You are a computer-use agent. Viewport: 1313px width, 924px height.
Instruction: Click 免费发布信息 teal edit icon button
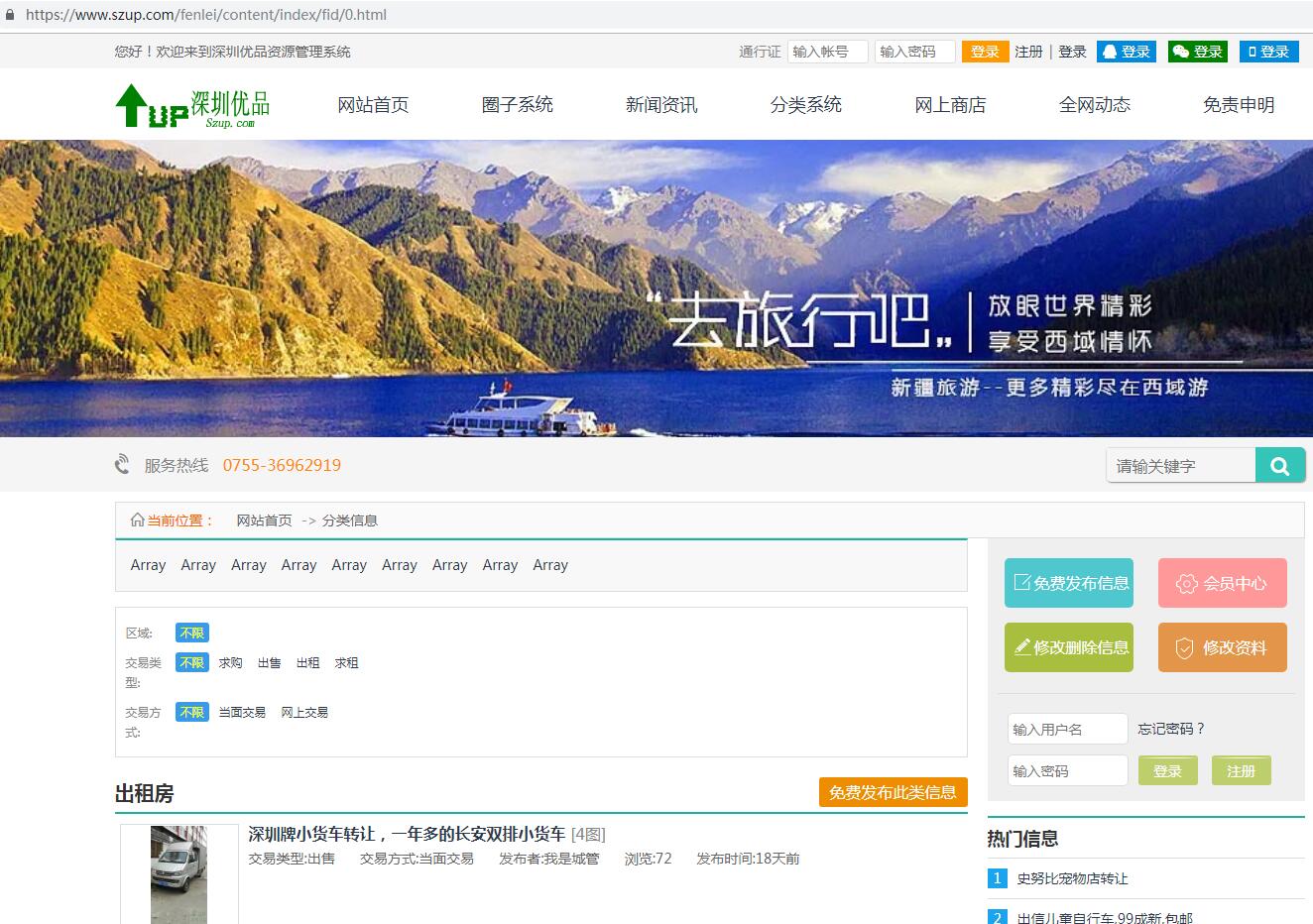point(1068,583)
